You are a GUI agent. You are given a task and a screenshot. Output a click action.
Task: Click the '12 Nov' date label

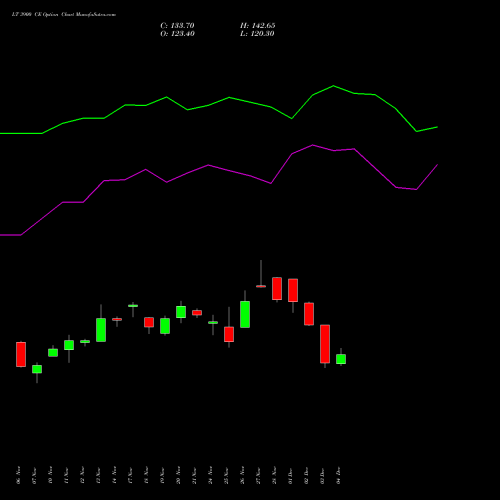click(82, 475)
